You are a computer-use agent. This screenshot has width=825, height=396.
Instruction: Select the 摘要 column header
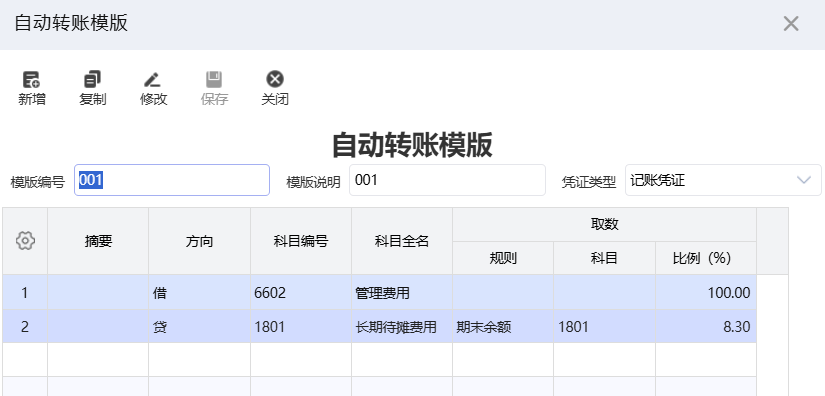(98, 241)
